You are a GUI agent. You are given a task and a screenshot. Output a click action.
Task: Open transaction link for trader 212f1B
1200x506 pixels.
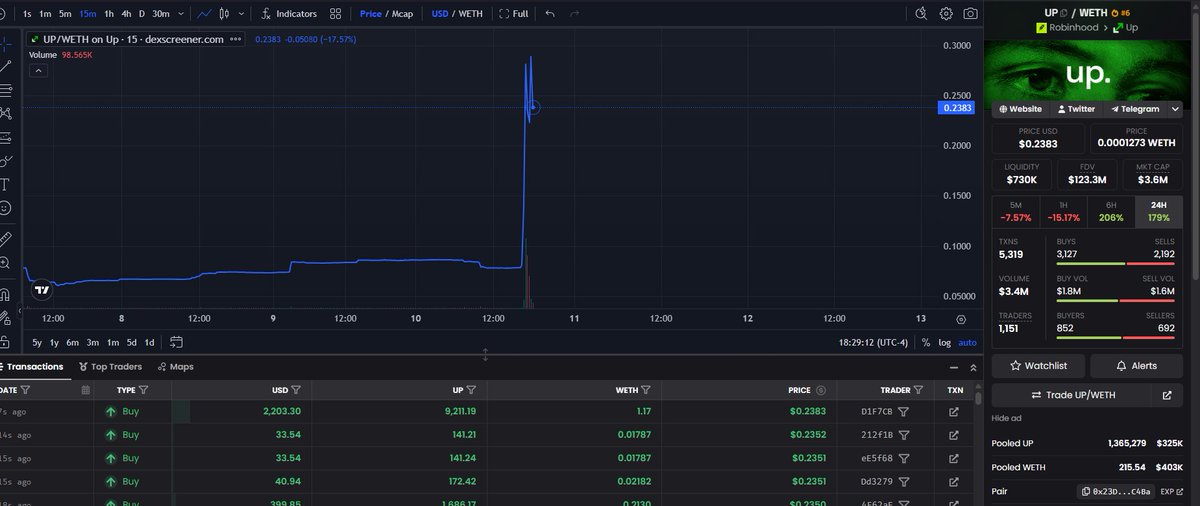pos(954,435)
